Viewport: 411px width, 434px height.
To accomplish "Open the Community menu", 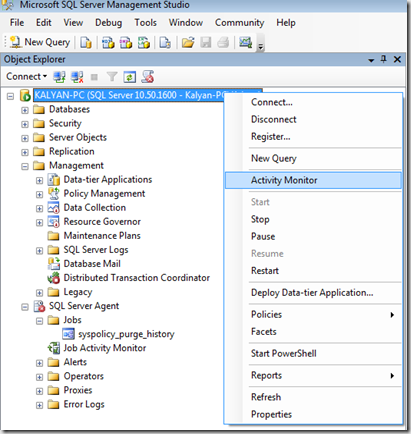I will [x=239, y=23].
